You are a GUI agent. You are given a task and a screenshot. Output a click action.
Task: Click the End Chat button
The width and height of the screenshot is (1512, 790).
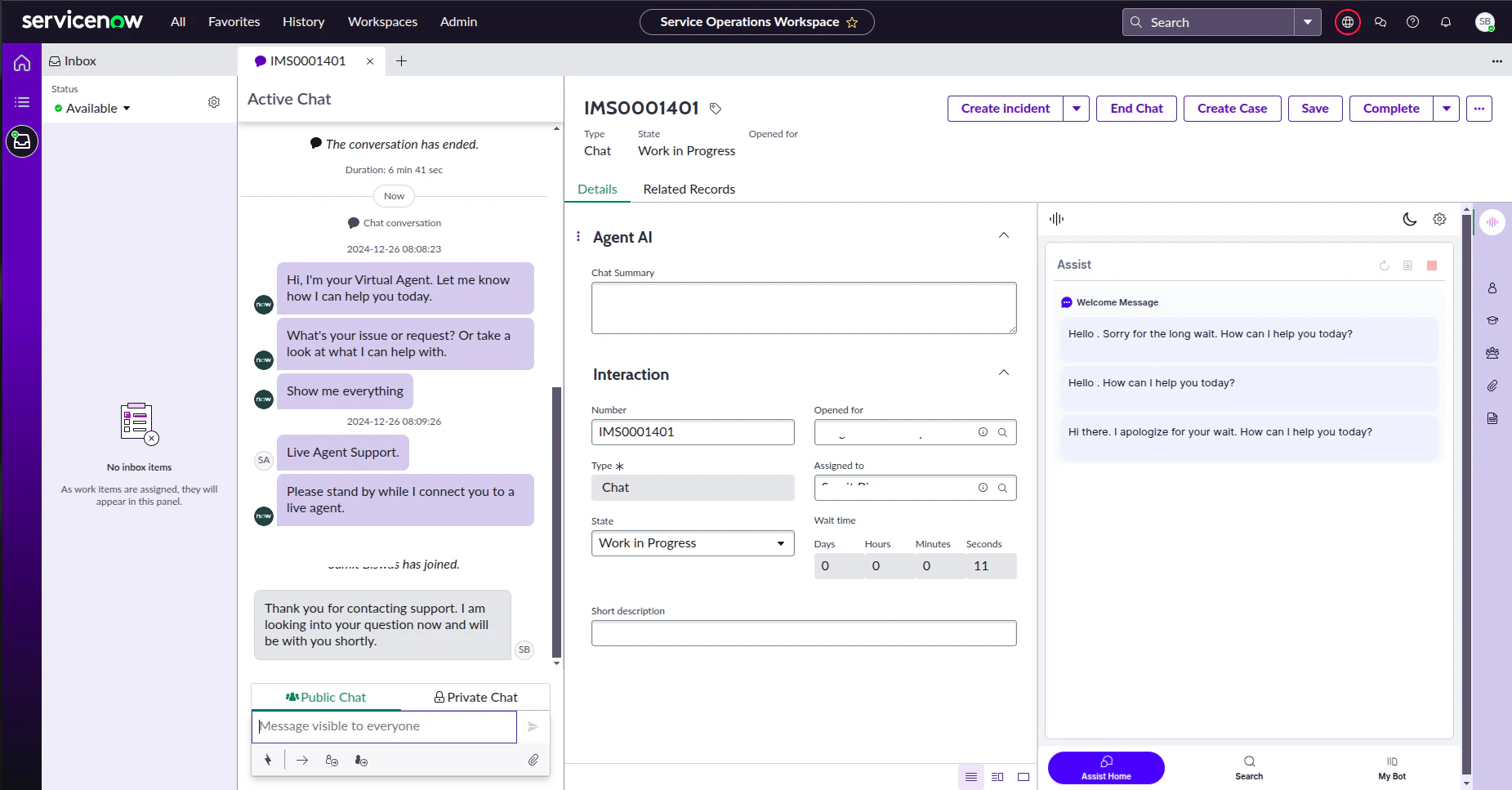[1135, 108]
